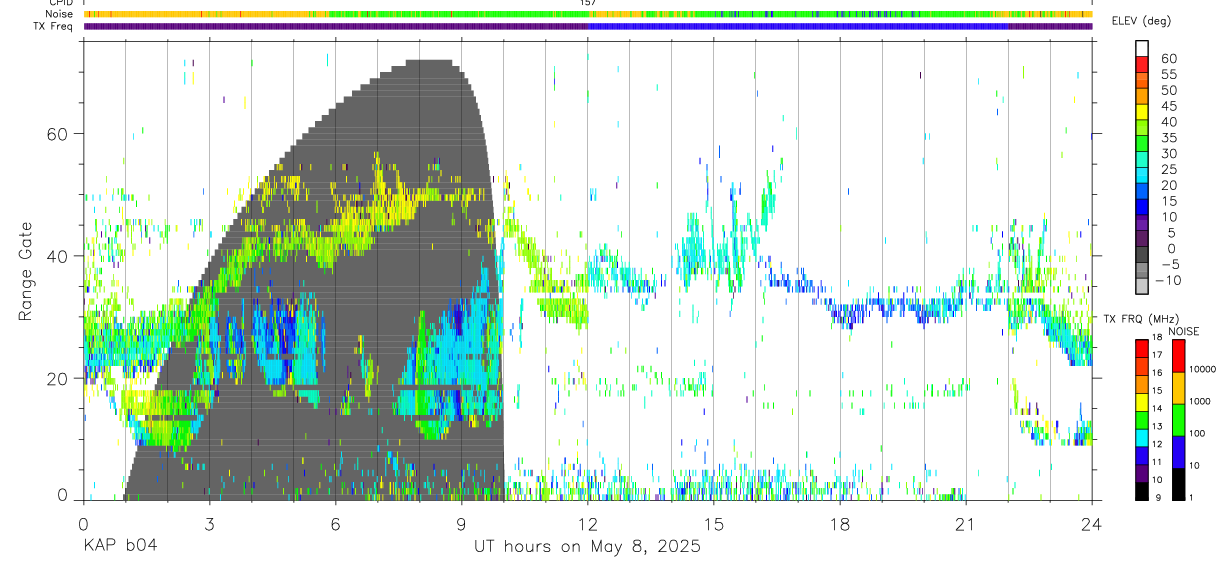The image size is (1228, 567).
Task: Click the 'Noise' strip label at top
Action: (x=60, y=14)
